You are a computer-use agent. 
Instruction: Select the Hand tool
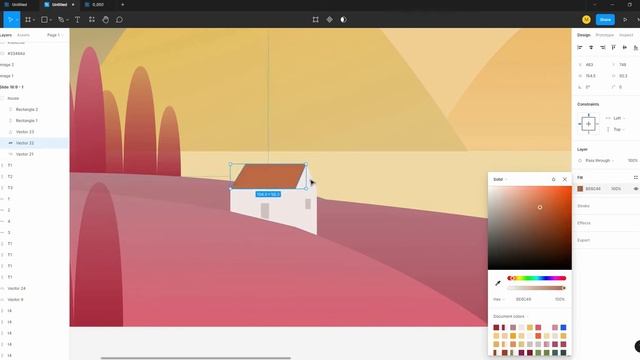click(106, 20)
